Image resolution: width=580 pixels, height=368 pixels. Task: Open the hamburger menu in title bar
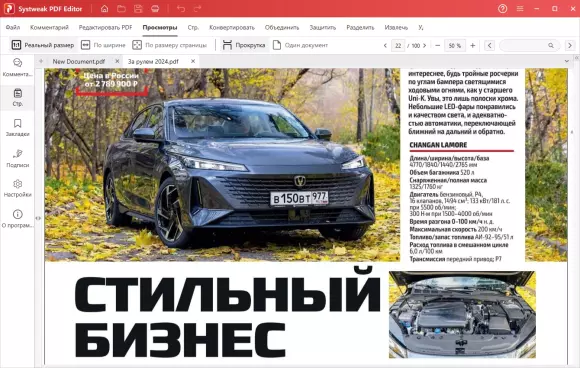(x=520, y=9)
